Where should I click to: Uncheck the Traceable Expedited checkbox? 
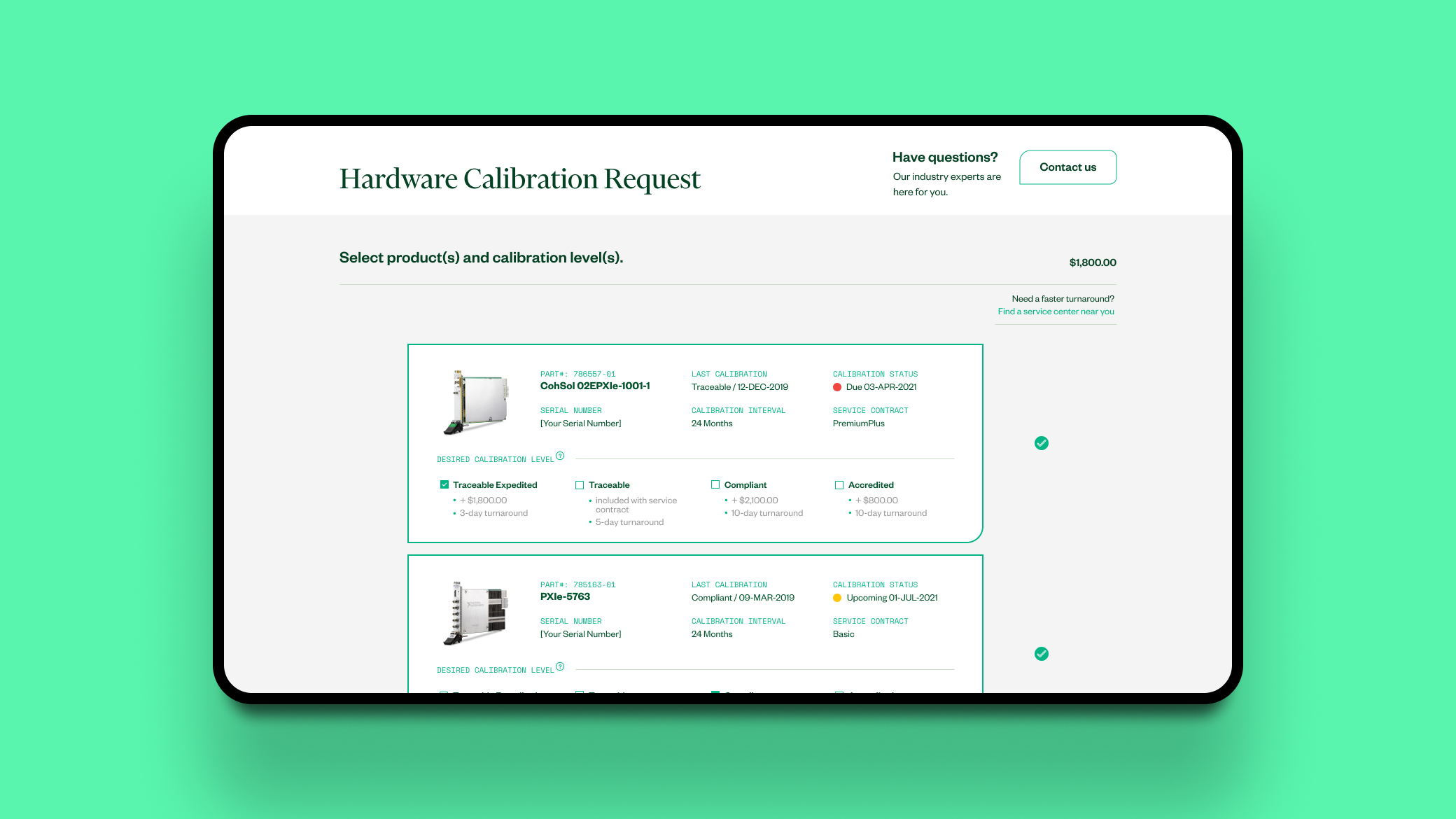(444, 484)
